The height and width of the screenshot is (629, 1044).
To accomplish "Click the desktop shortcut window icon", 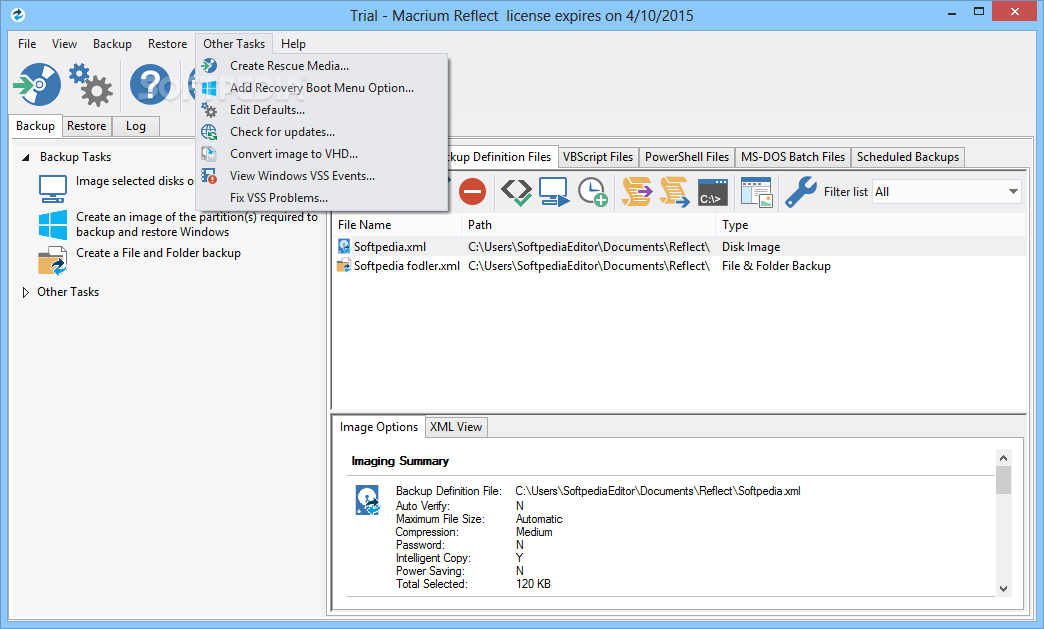I will (756, 192).
